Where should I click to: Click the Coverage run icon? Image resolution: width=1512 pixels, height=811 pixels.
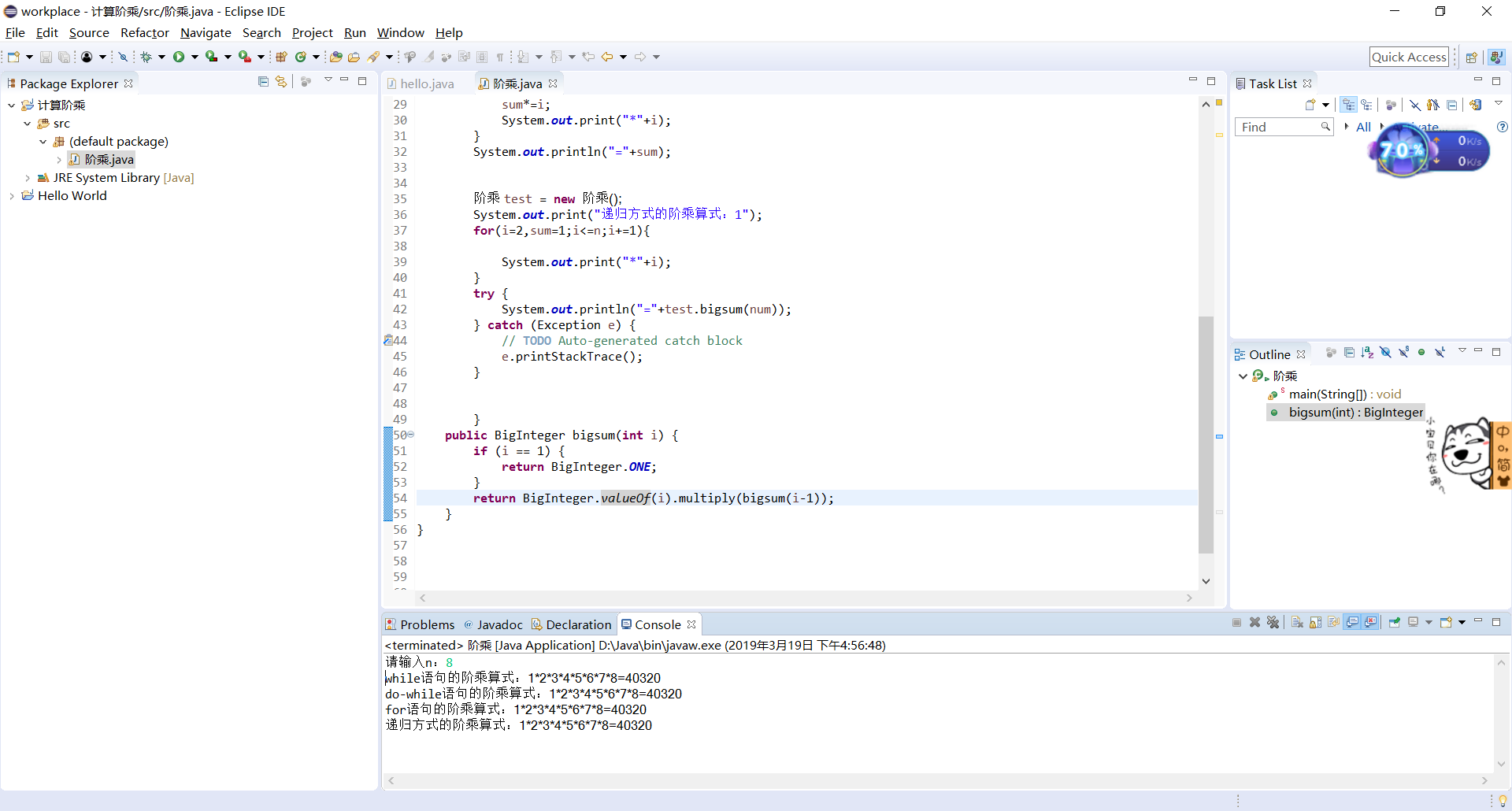[211, 57]
